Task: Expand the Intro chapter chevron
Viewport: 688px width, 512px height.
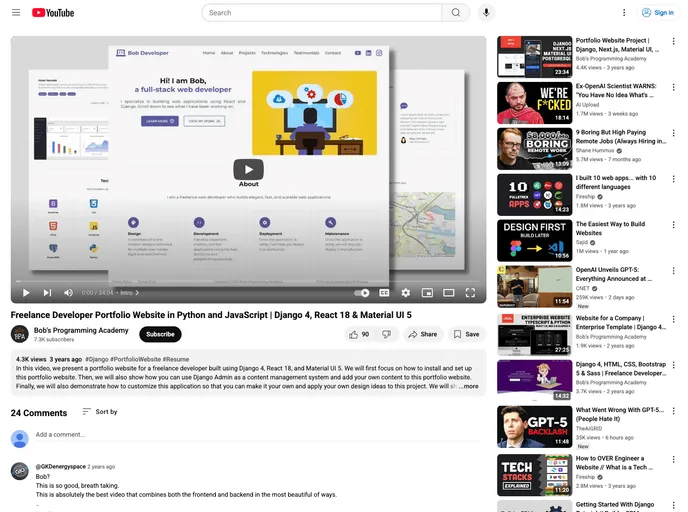Action: click(x=137, y=293)
